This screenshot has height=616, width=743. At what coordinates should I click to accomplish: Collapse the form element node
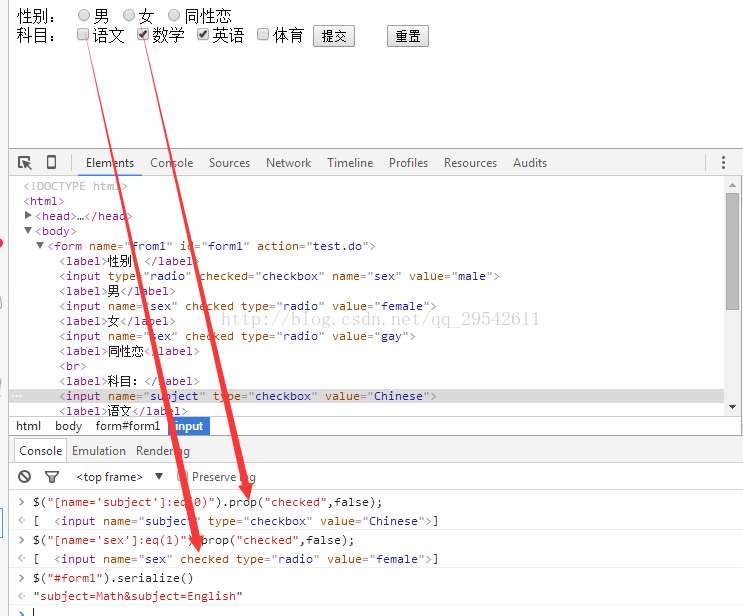pos(40,245)
